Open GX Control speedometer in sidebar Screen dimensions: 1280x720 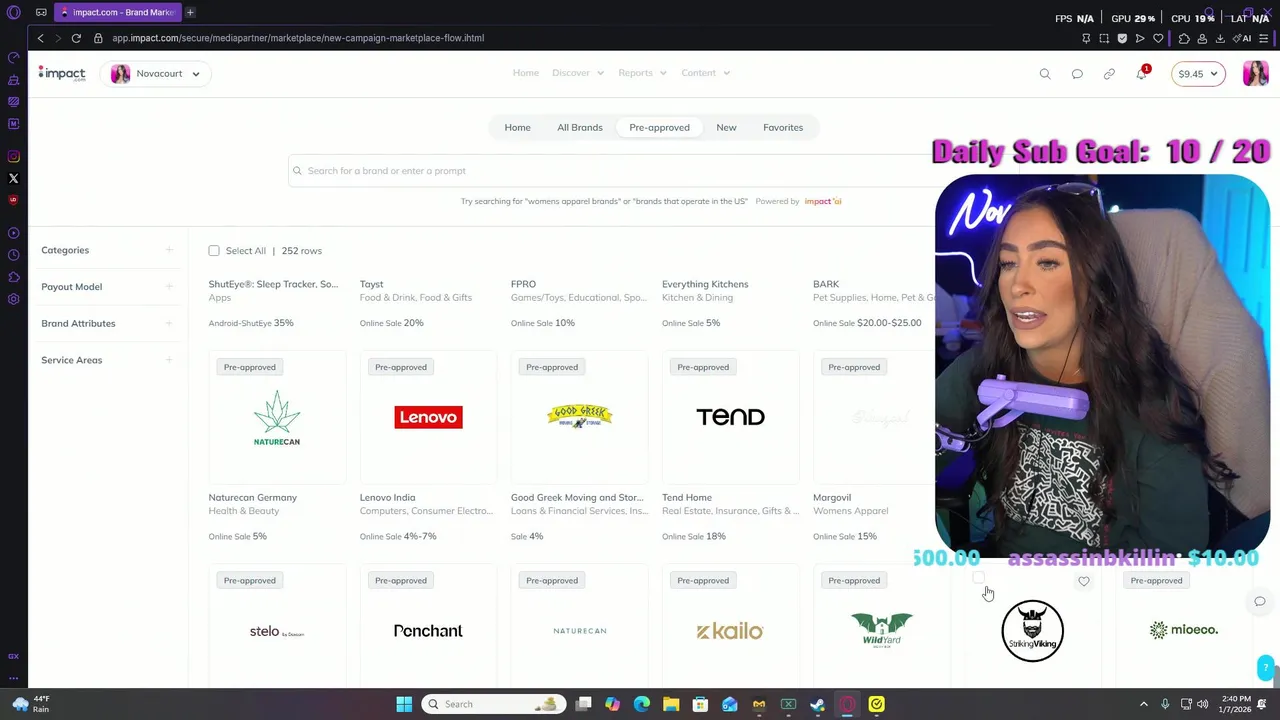click(13, 58)
